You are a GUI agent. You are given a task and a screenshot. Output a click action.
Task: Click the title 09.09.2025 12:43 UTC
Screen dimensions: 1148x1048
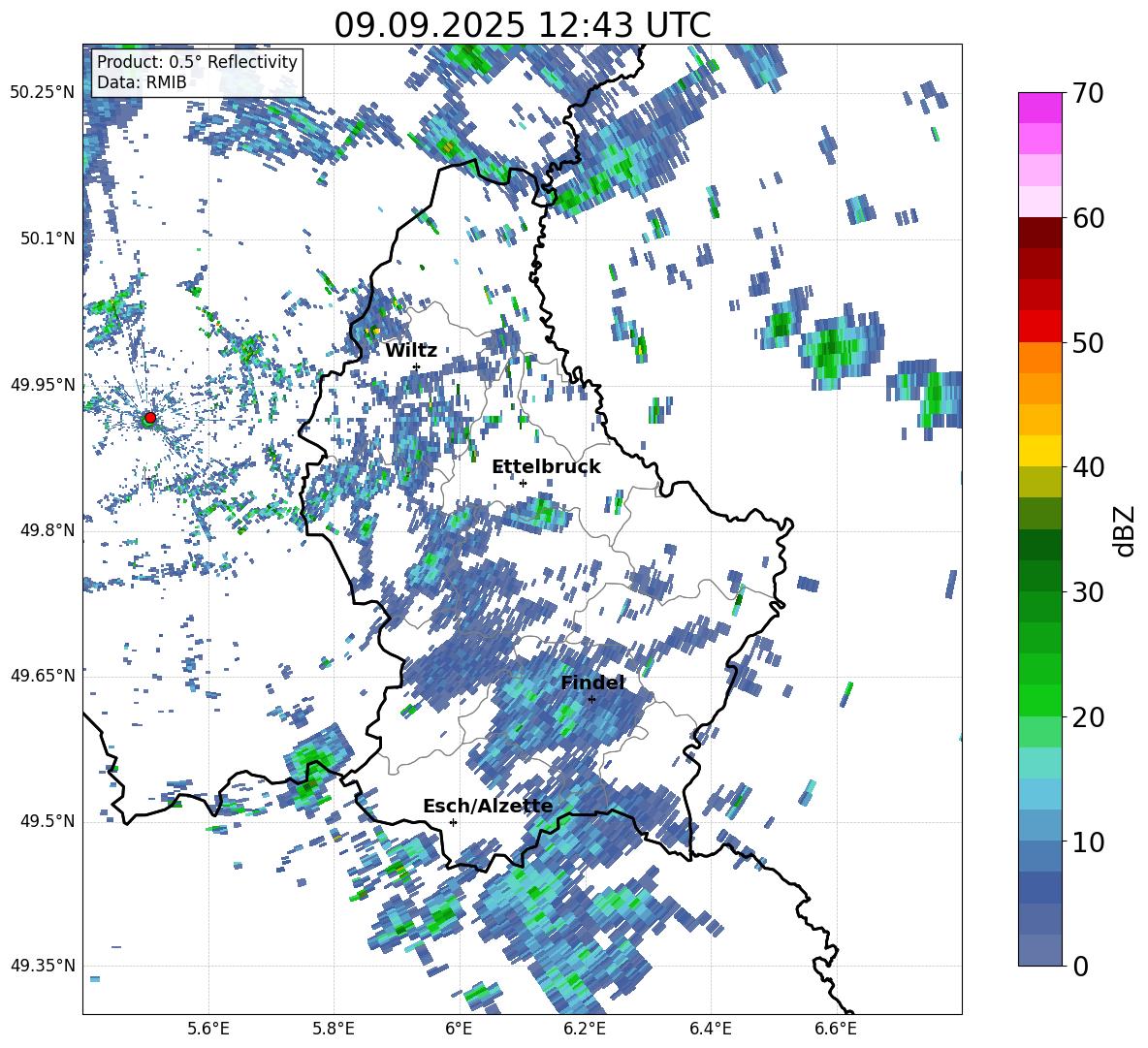[x=522, y=25]
